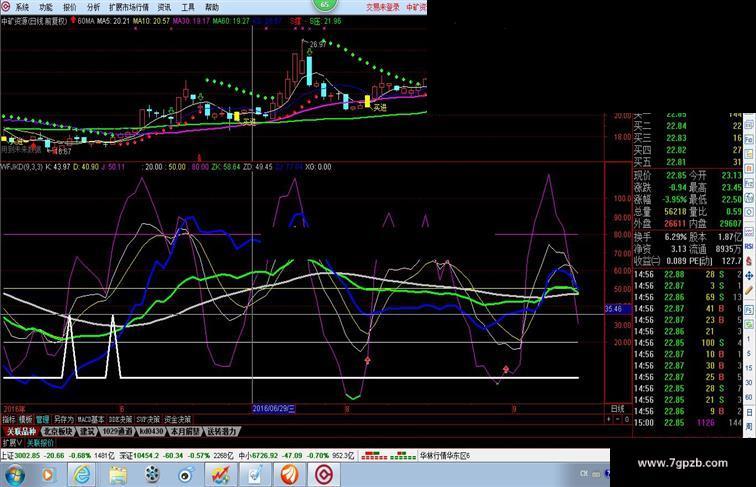This screenshot has height=487, width=756.
Task: Click the plus zoom button under 日线
Action: click(609, 419)
